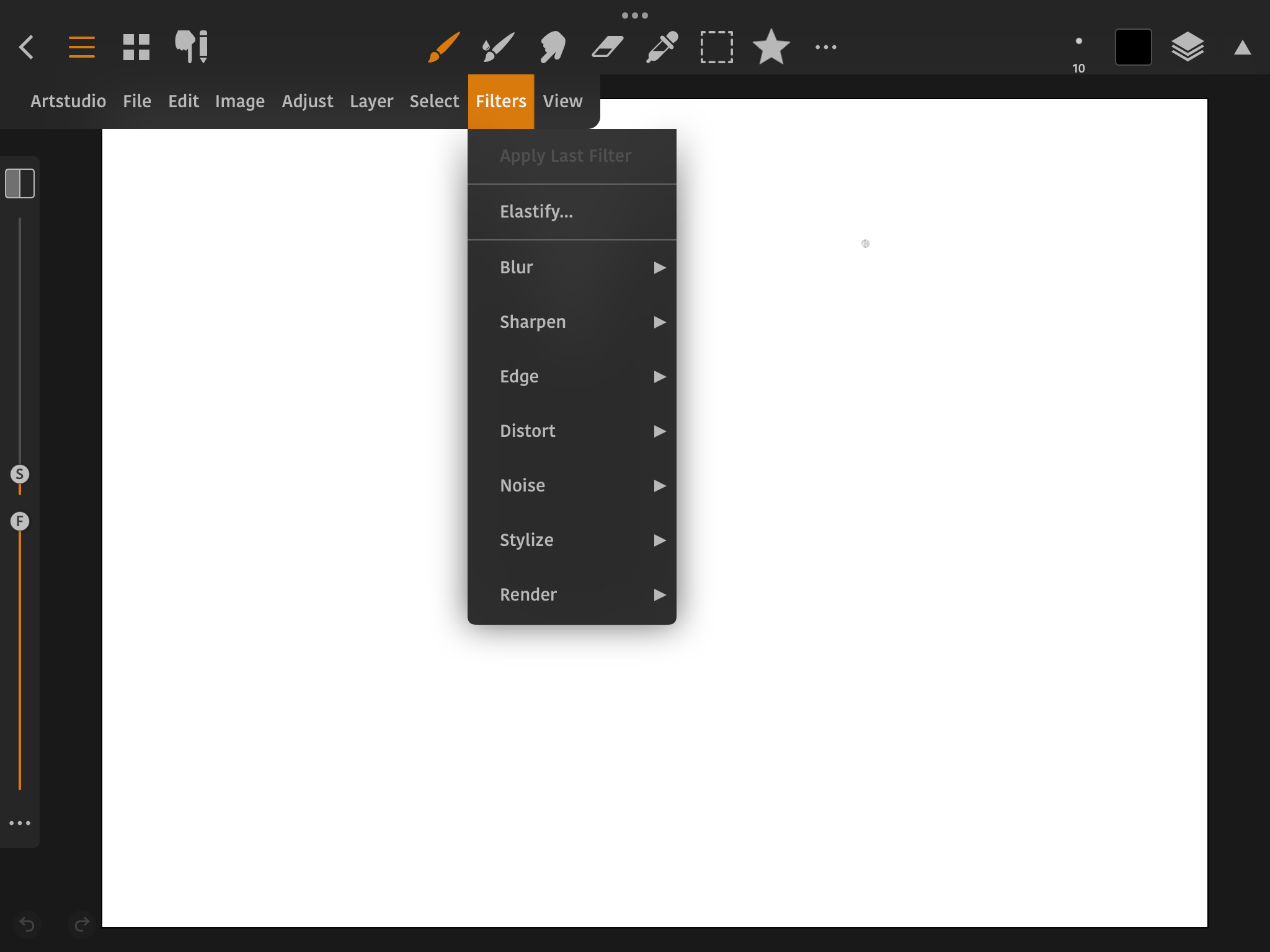Open the Layer menu

tap(371, 101)
